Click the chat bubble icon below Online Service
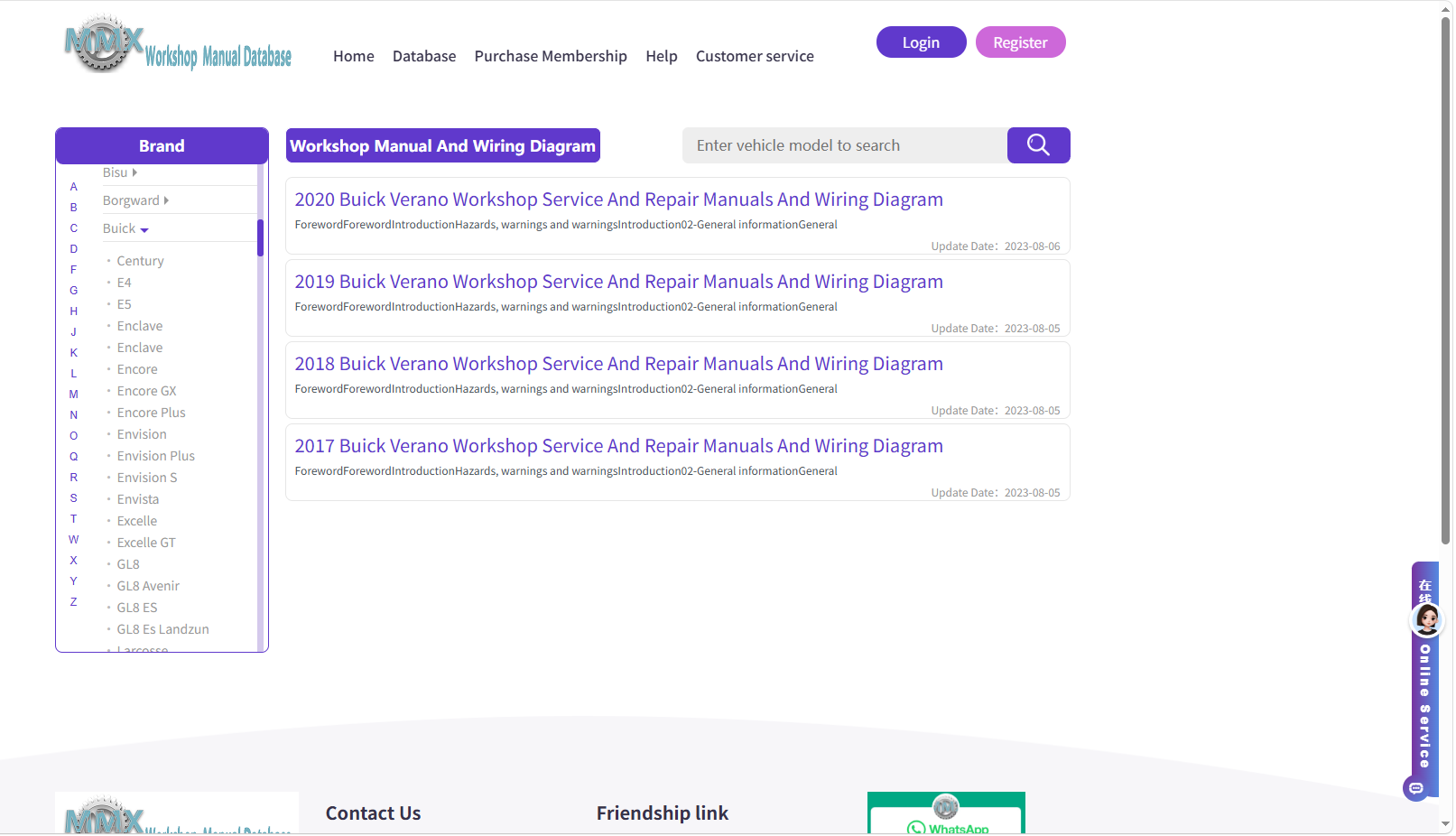The width and height of the screenshot is (1456, 836). [x=1416, y=788]
